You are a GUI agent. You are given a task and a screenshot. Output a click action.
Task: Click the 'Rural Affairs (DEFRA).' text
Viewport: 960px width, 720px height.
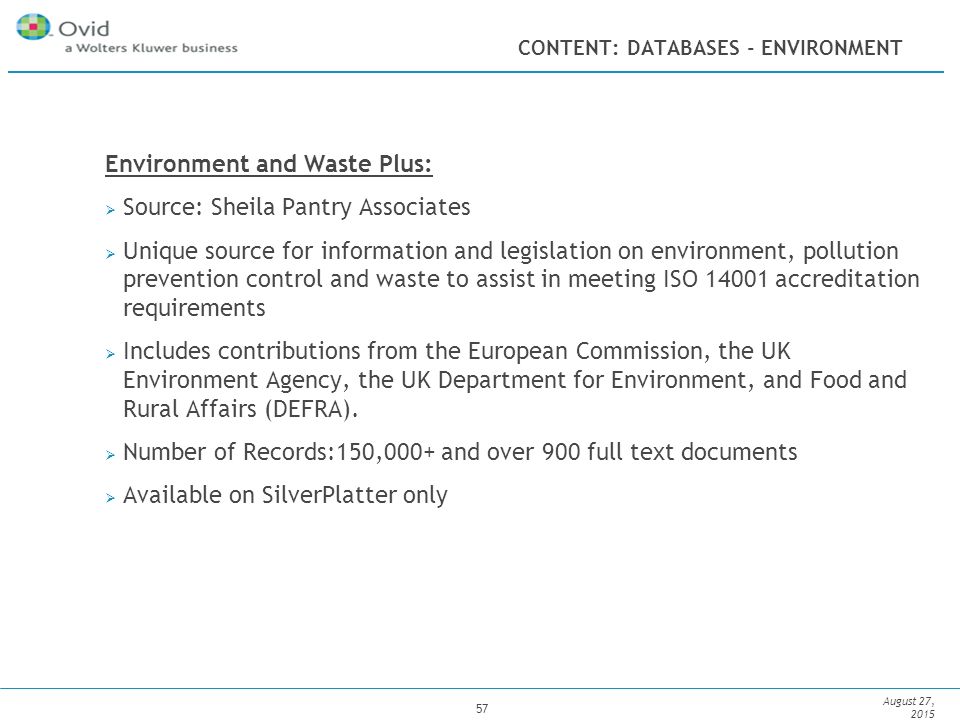click(241, 409)
